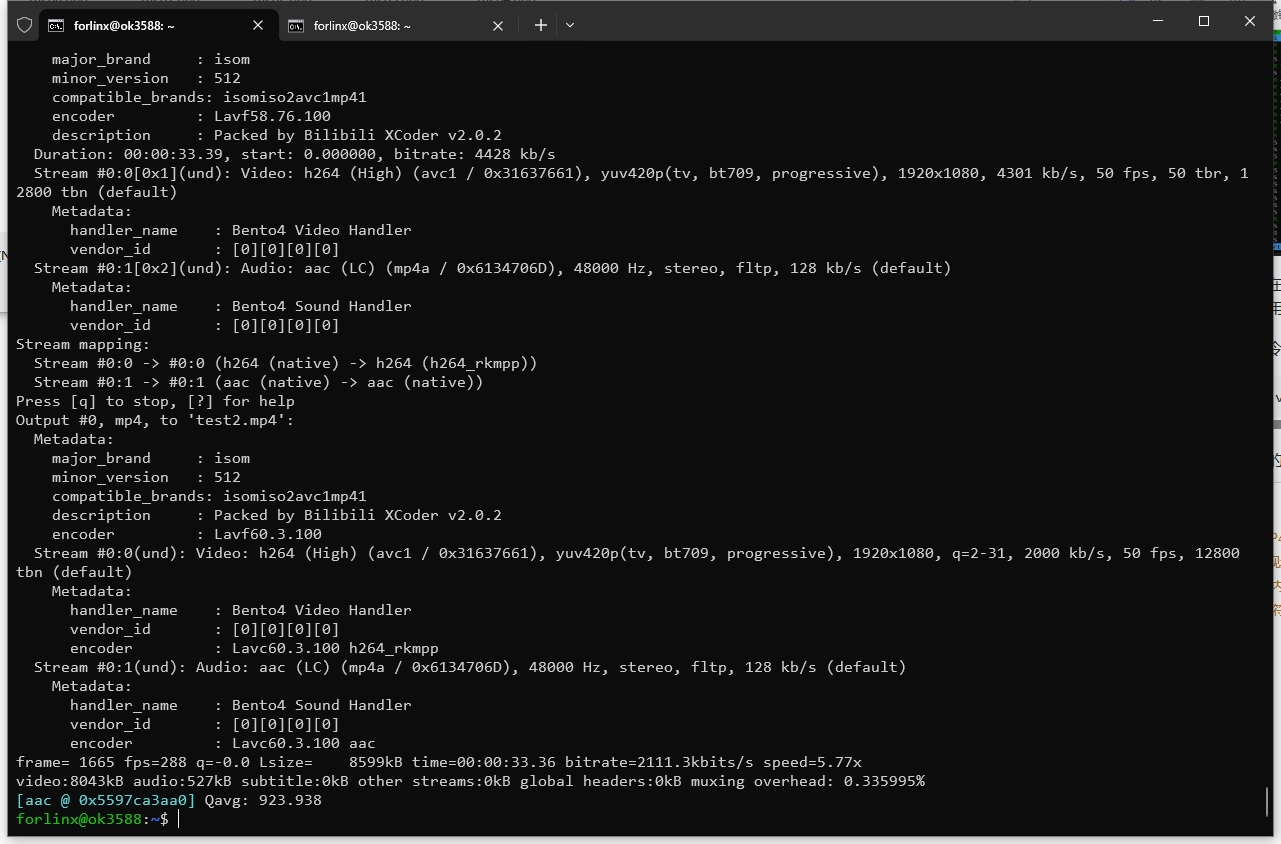This screenshot has height=844, width=1281.
Task: Click the terminal icon on the second tab
Action: click(x=296, y=25)
